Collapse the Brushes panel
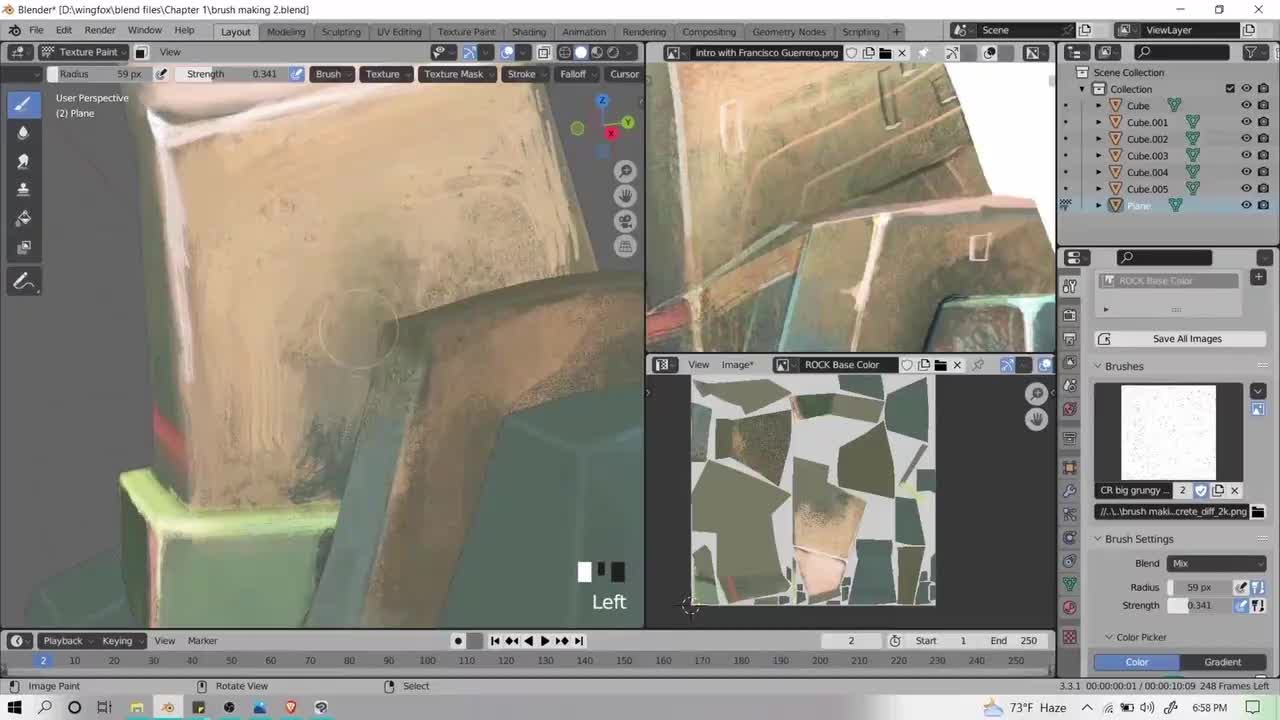 point(1097,366)
